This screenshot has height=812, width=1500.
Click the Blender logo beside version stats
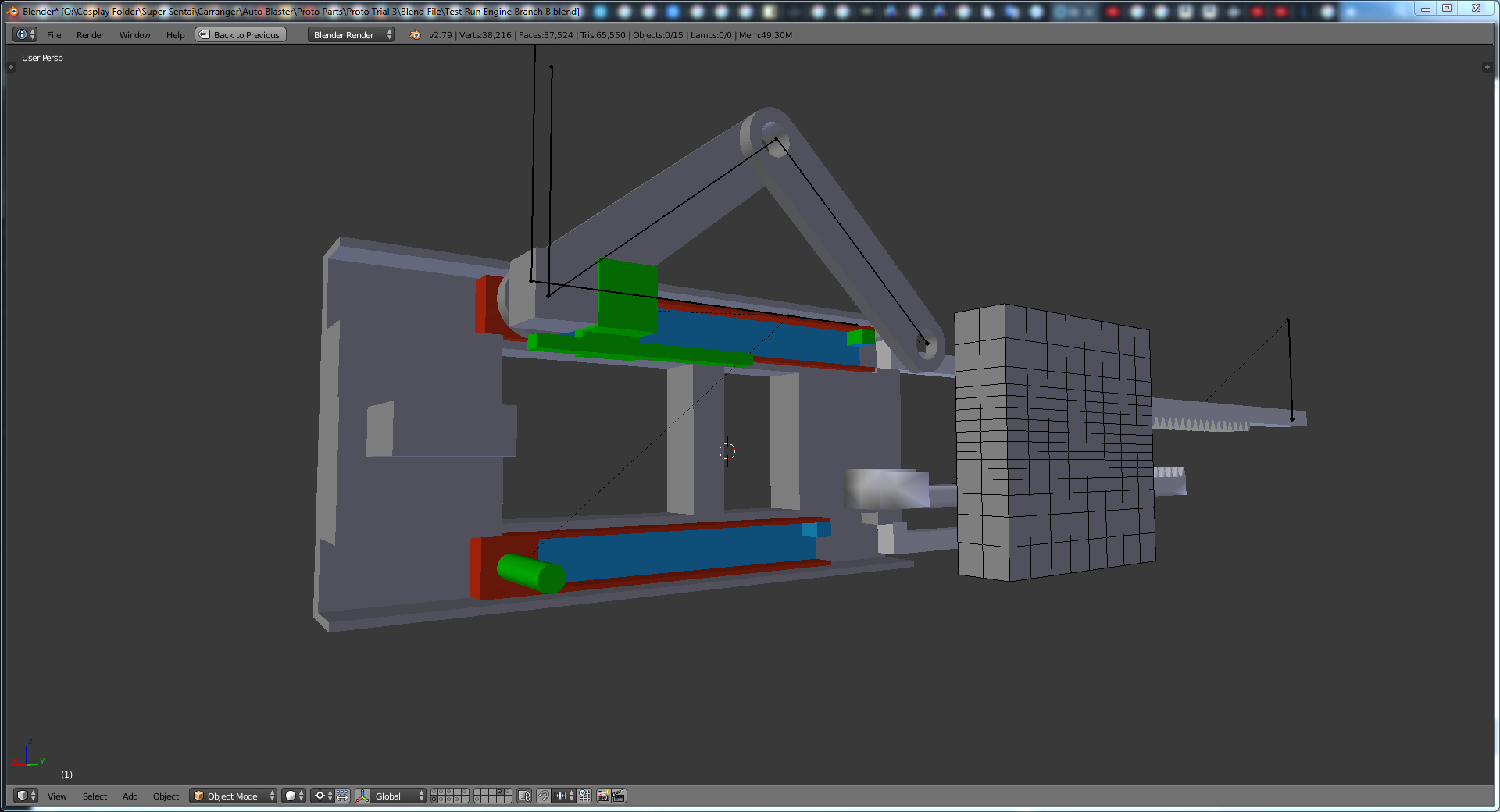tap(415, 34)
